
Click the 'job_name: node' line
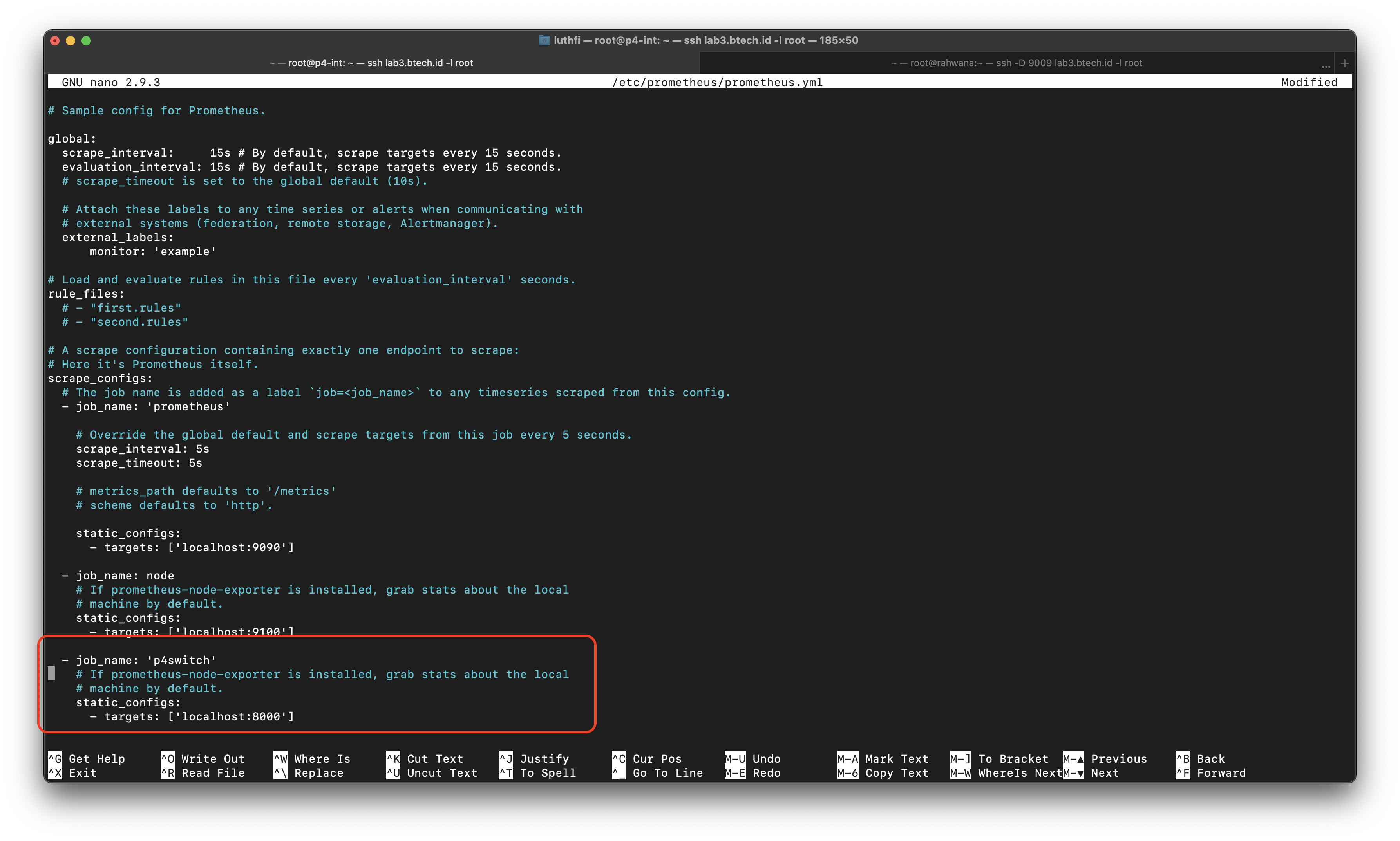(x=118, y=576)
